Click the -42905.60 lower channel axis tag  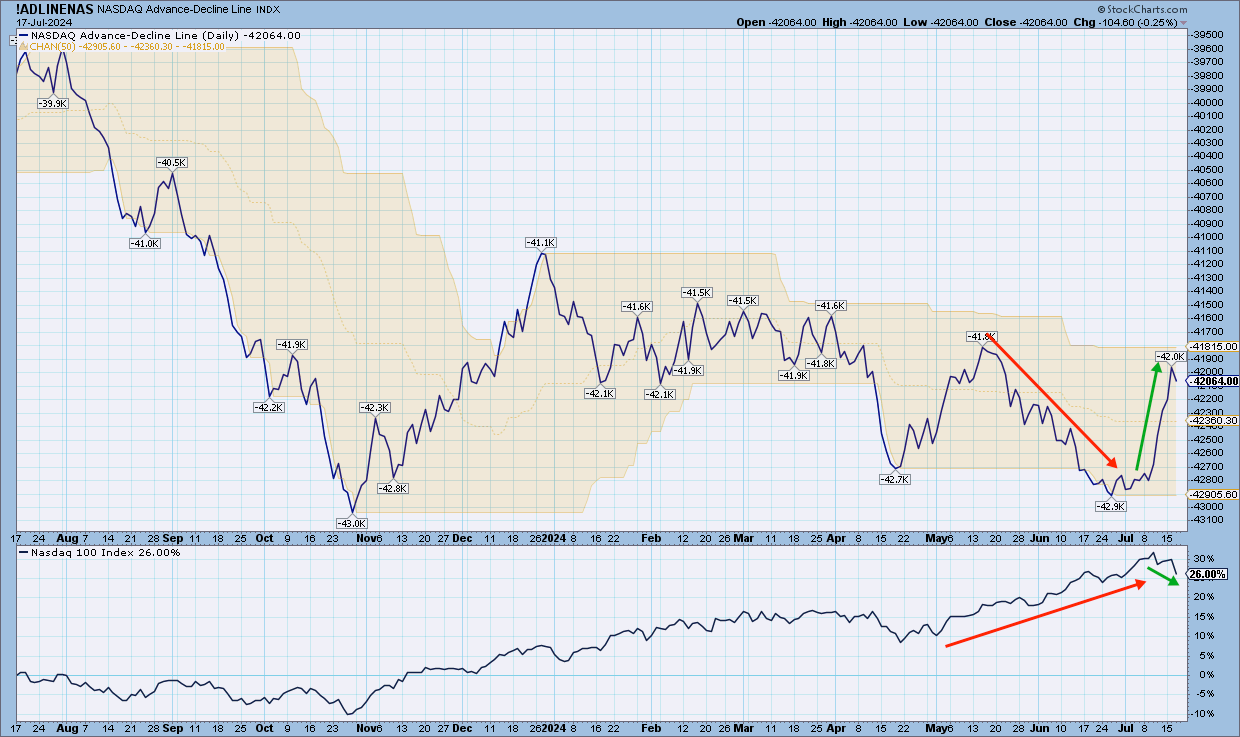[1214, 494]
